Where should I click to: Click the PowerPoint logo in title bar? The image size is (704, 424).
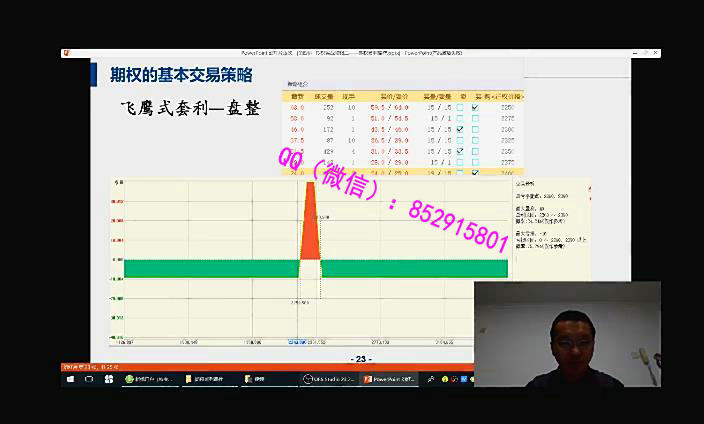pos(67,53)
